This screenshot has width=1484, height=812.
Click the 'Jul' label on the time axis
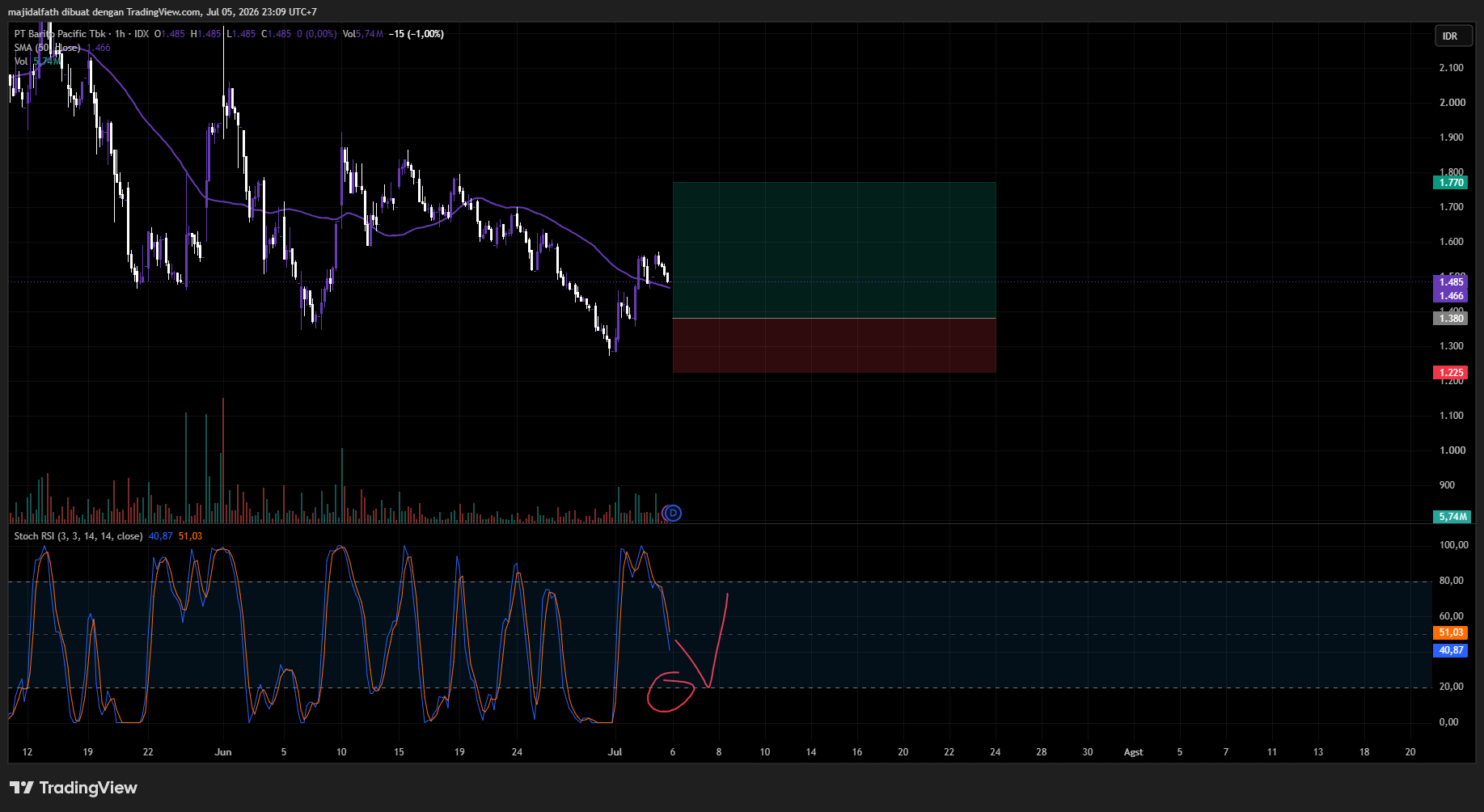[615, 752]
